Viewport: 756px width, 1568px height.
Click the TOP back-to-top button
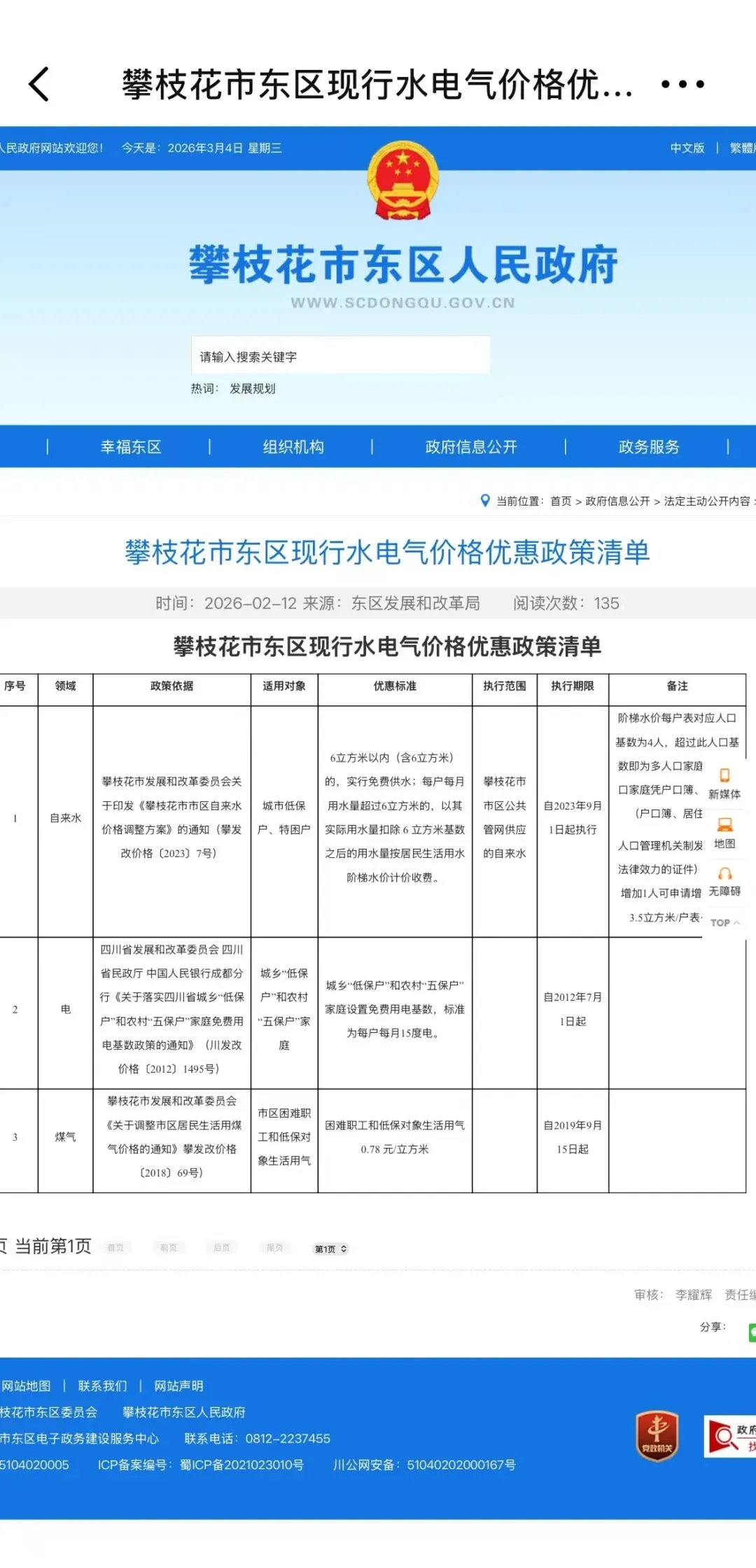(x=724, y=923)
